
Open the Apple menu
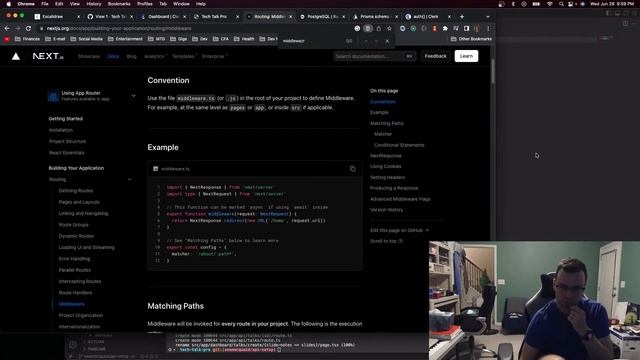pyautogui.click(x=9, y=4)
